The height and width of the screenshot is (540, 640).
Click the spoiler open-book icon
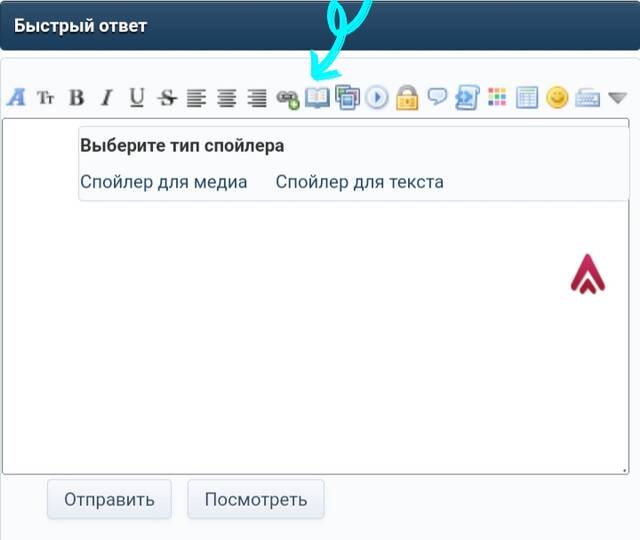(x=317, y=98)
